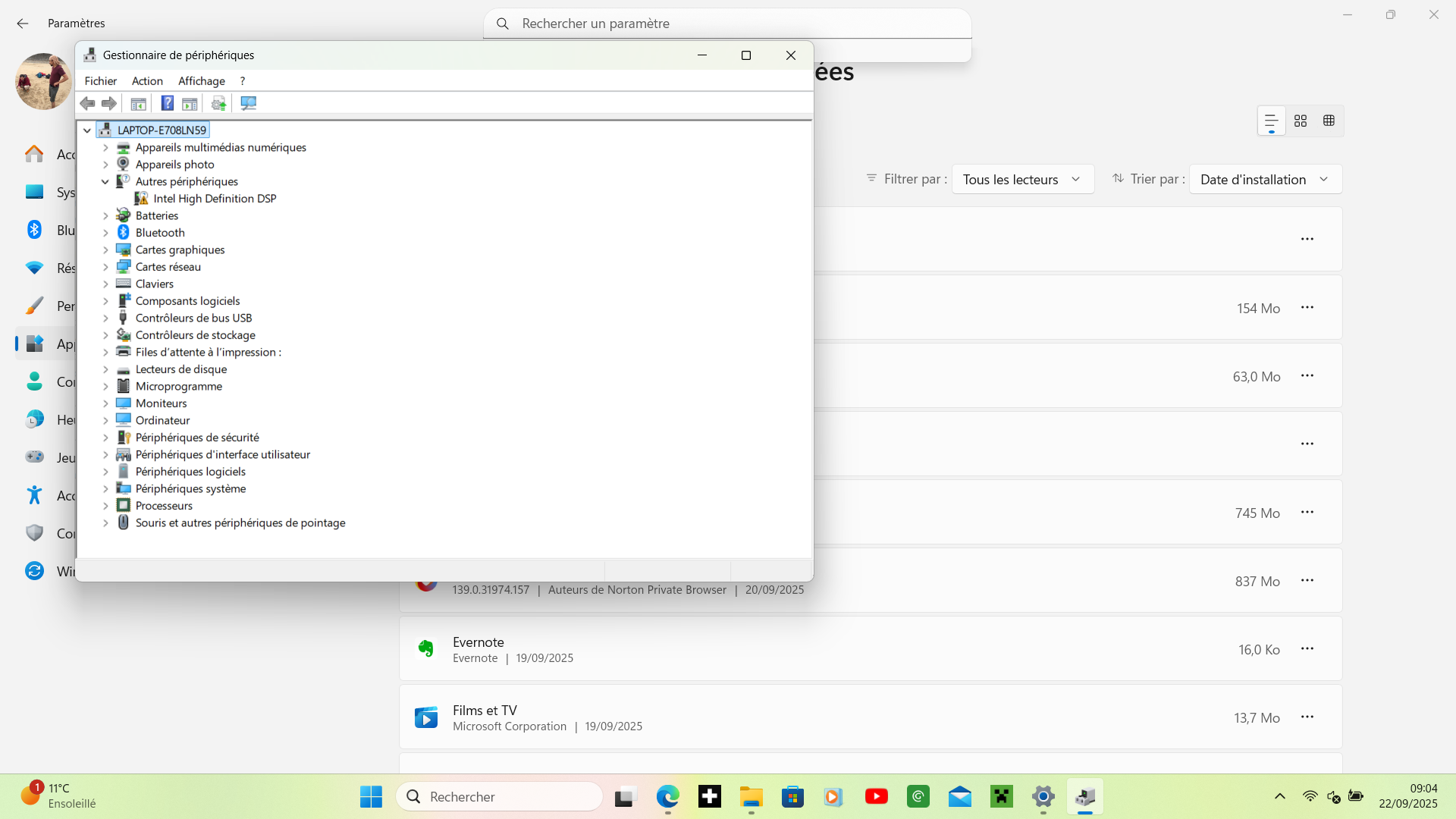The width and height of the screenshot is (1456, 819).
Task: Select the Bluetooth category icon in tree
Action: (124, 233)
